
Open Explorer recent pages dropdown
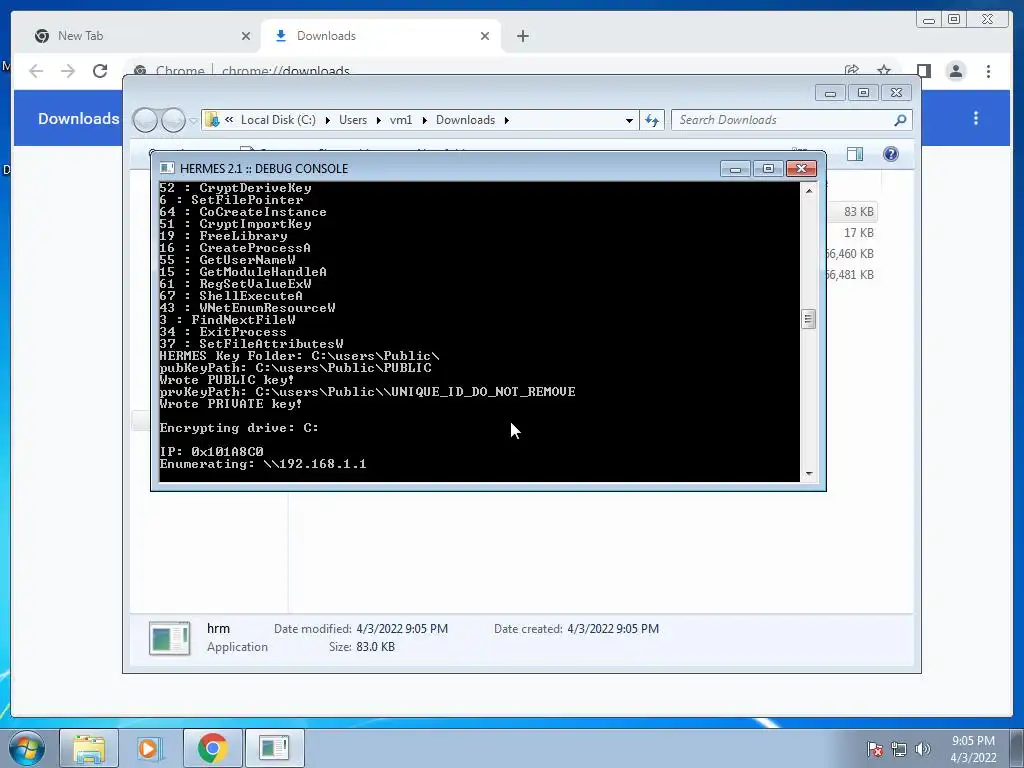[x=193, y=121]
